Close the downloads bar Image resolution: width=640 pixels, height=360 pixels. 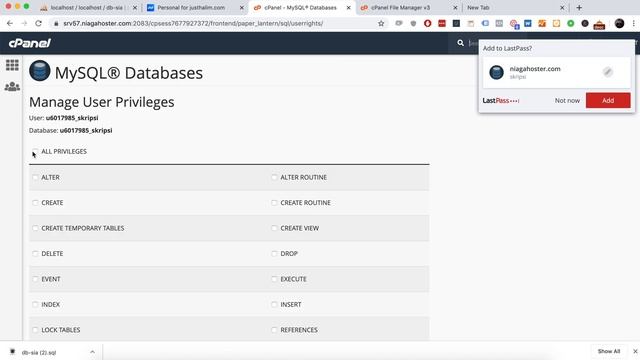click(635, 351)
